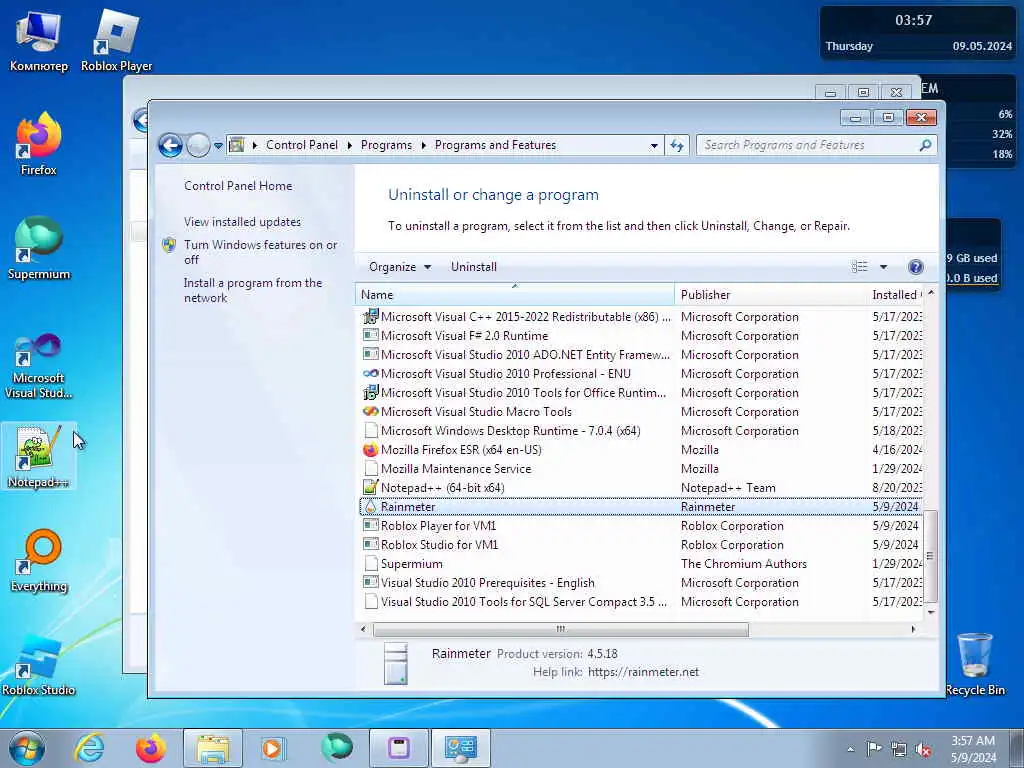The height and width of the screenshot is (768, 1024).
Task: Click the horizontal scrollbar thumb
Action: click(x=560, y=630)
